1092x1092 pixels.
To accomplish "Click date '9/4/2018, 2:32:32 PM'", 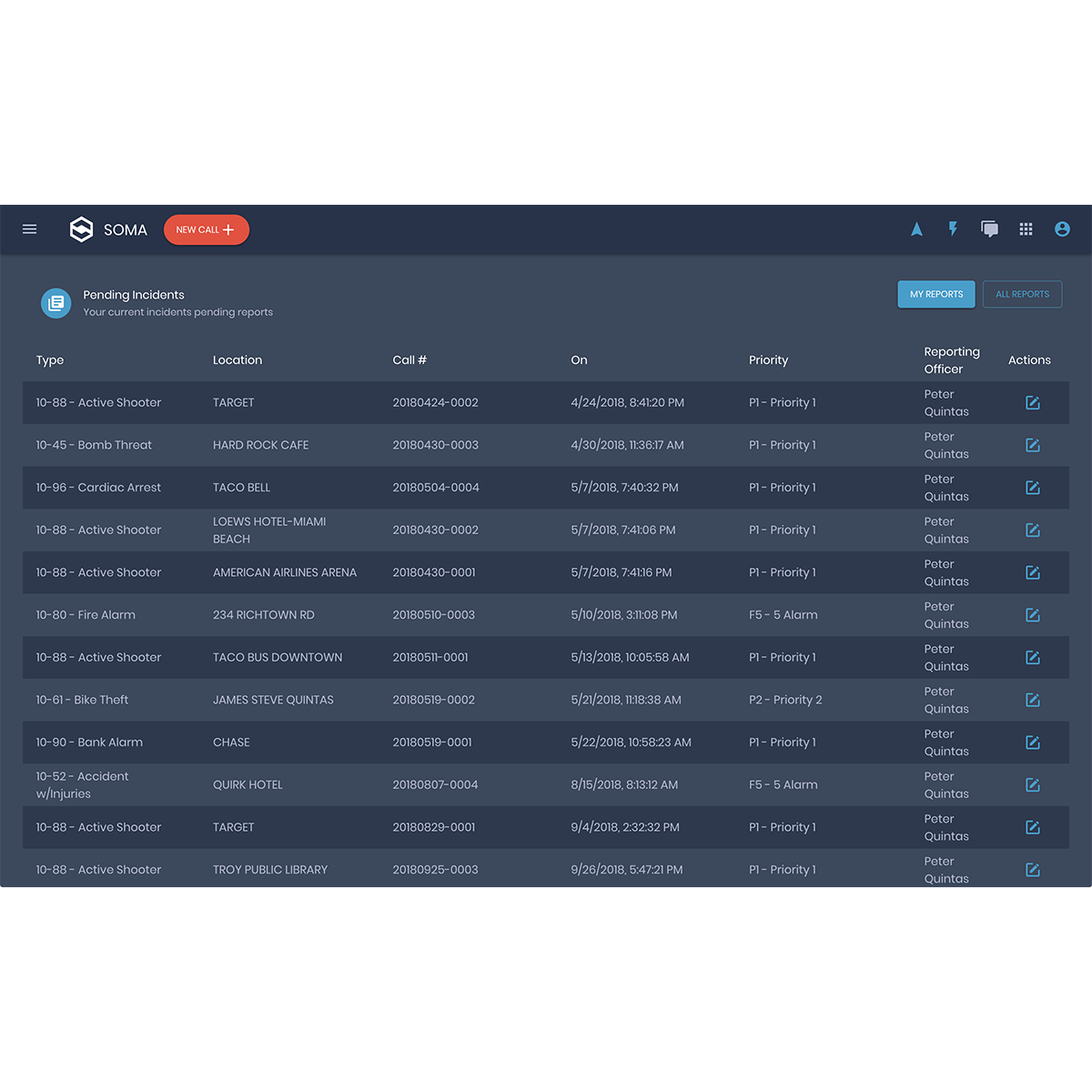I will [x=625, y=827].
